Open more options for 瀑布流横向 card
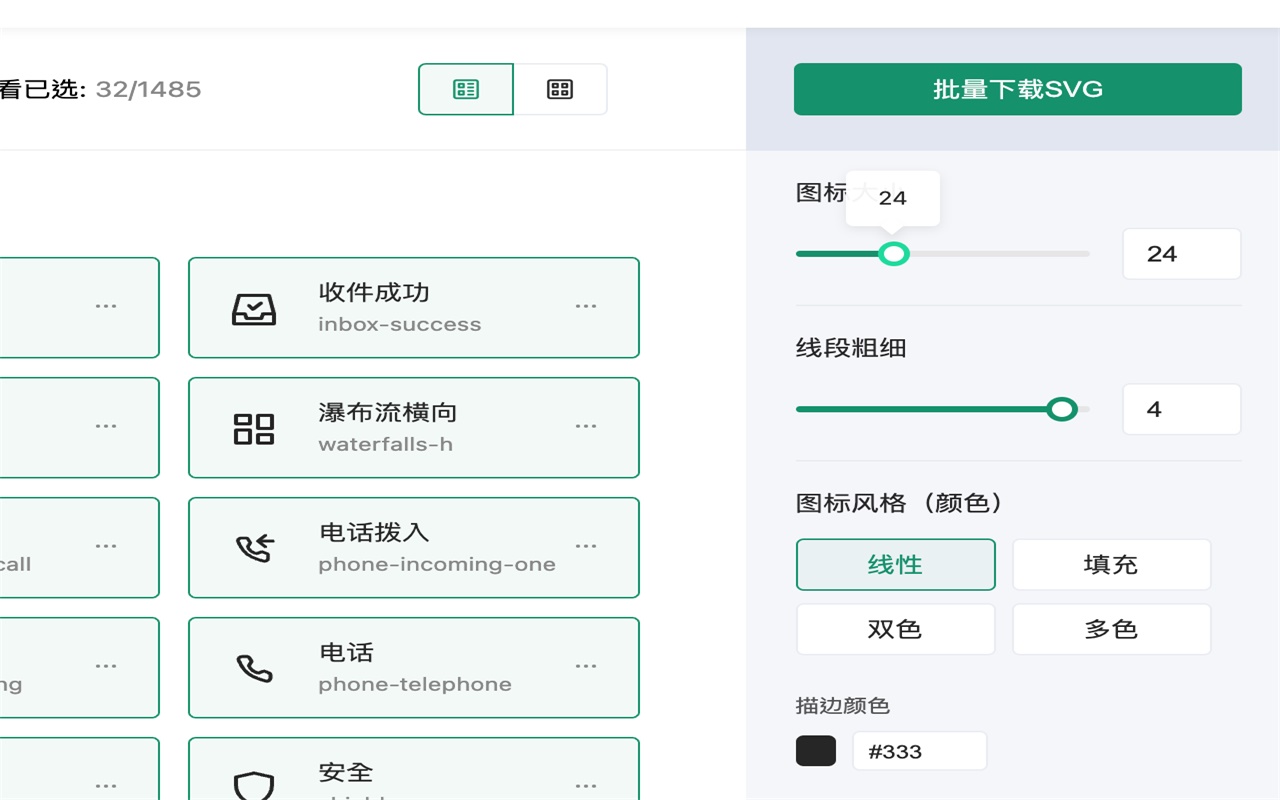The width and height of the screenshot is (1280, 800). pyautogui.click(x=586, y=426)
